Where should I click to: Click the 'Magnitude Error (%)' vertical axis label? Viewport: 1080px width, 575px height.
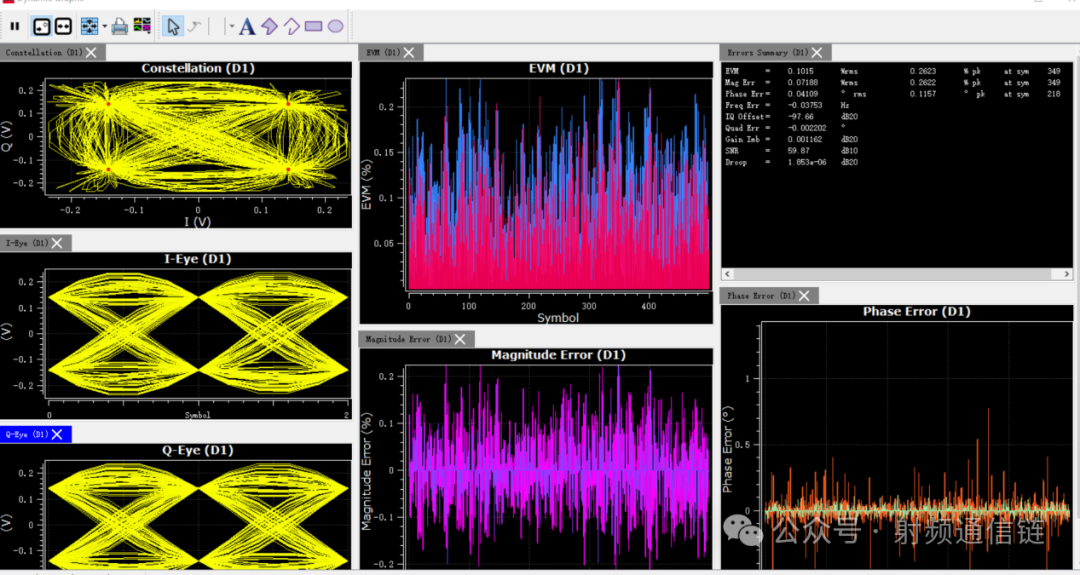pyautogui.click(x=366, y=472)
